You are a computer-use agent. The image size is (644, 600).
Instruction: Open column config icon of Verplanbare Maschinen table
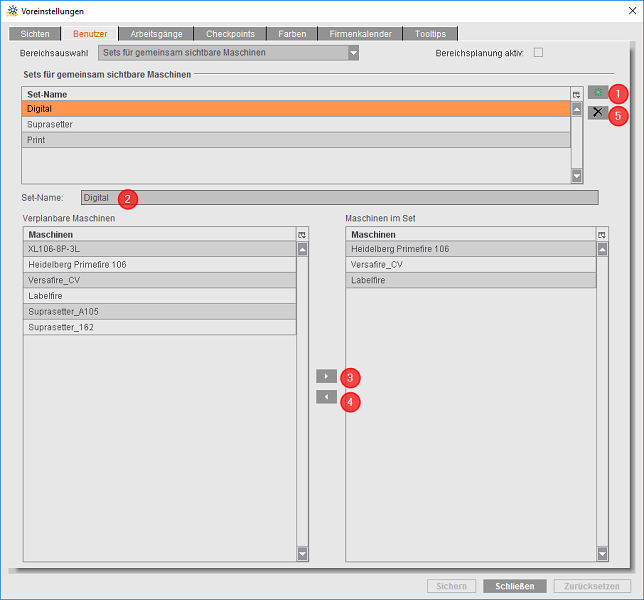tap(302, 235)
